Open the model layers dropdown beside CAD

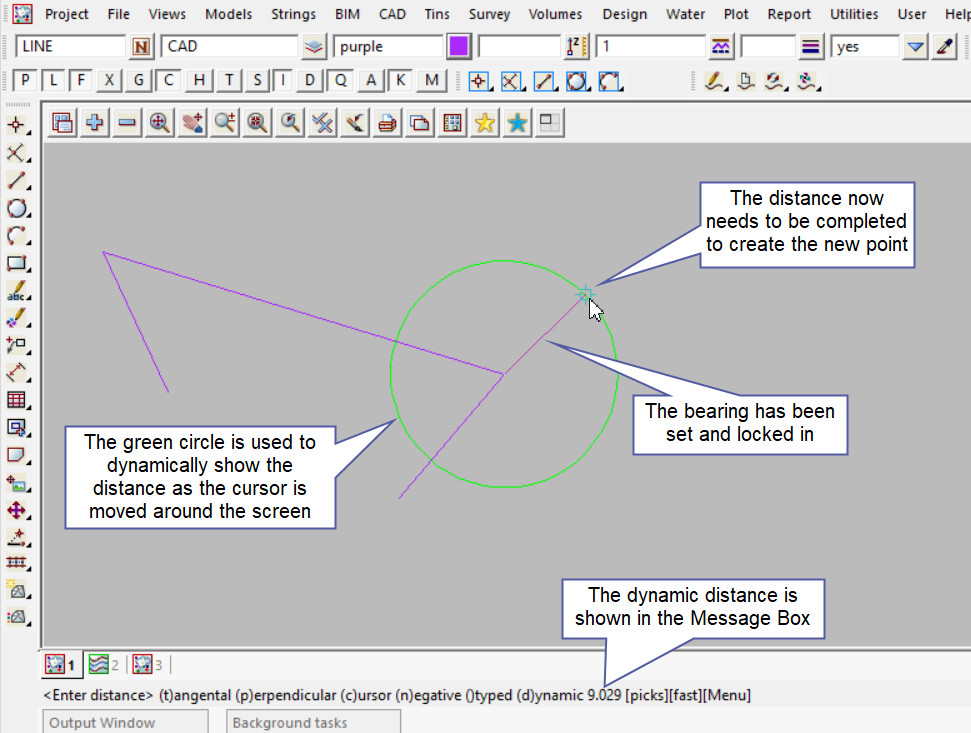tap(314, 47)
